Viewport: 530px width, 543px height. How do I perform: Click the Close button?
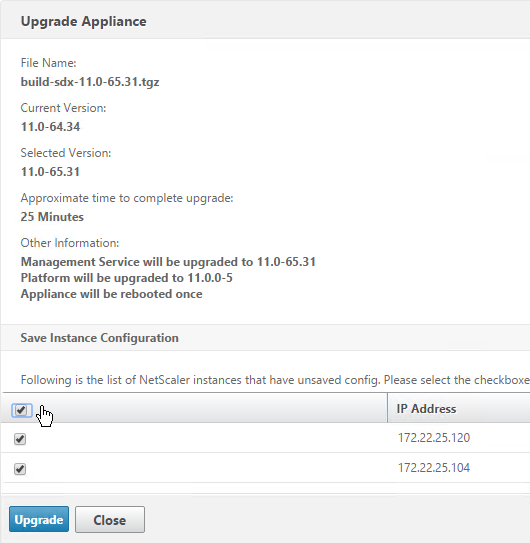[x=110, y=519]
